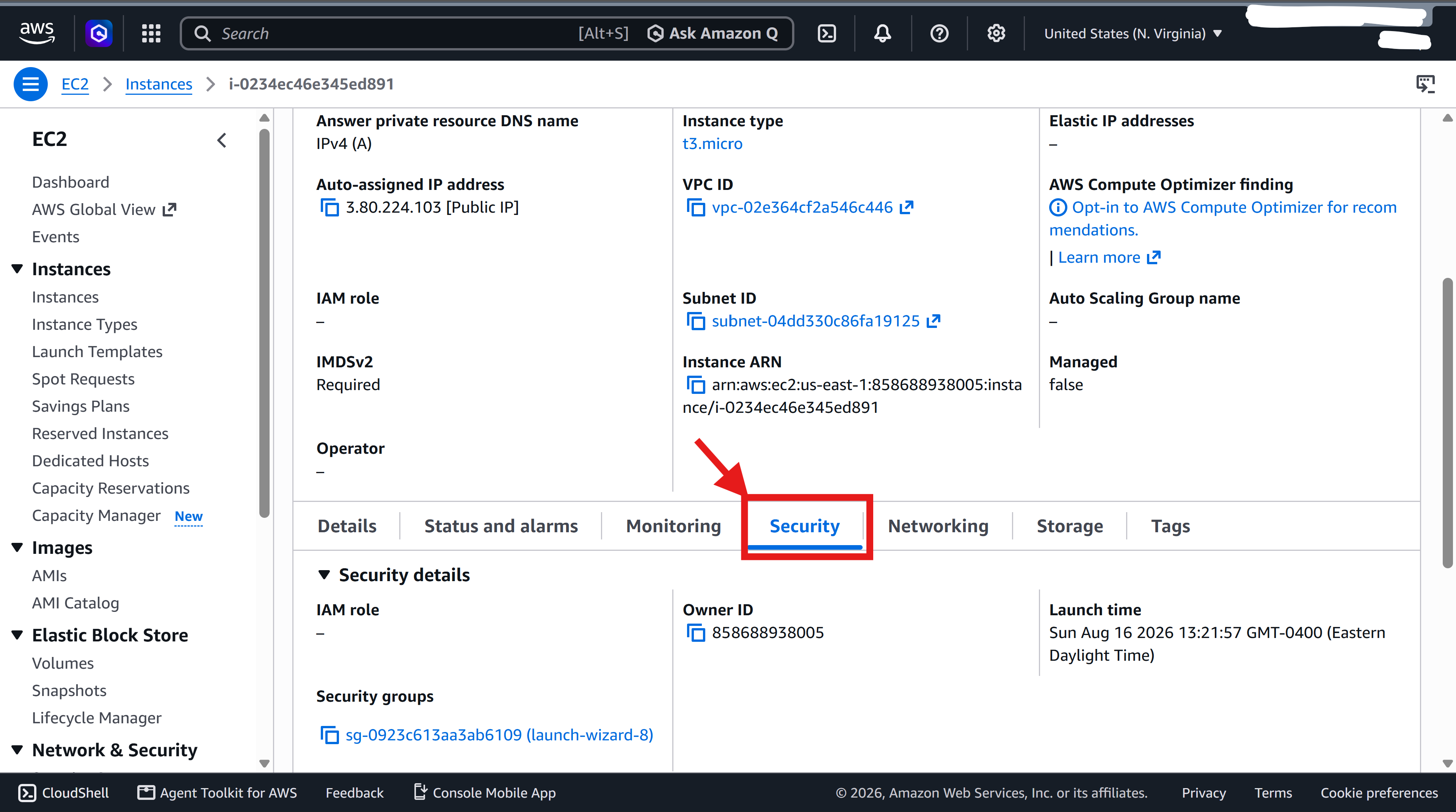Open Dashboard in the sidebar
1456x812 pixels.
point(71,182)
